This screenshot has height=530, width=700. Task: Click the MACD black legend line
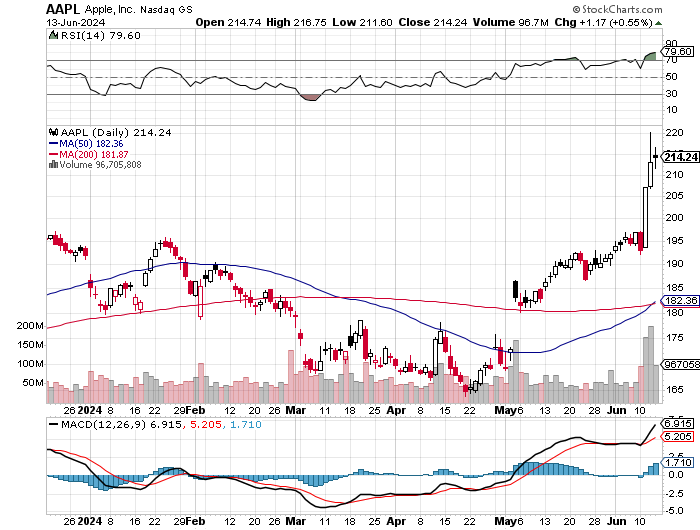(x=54, y=424)
